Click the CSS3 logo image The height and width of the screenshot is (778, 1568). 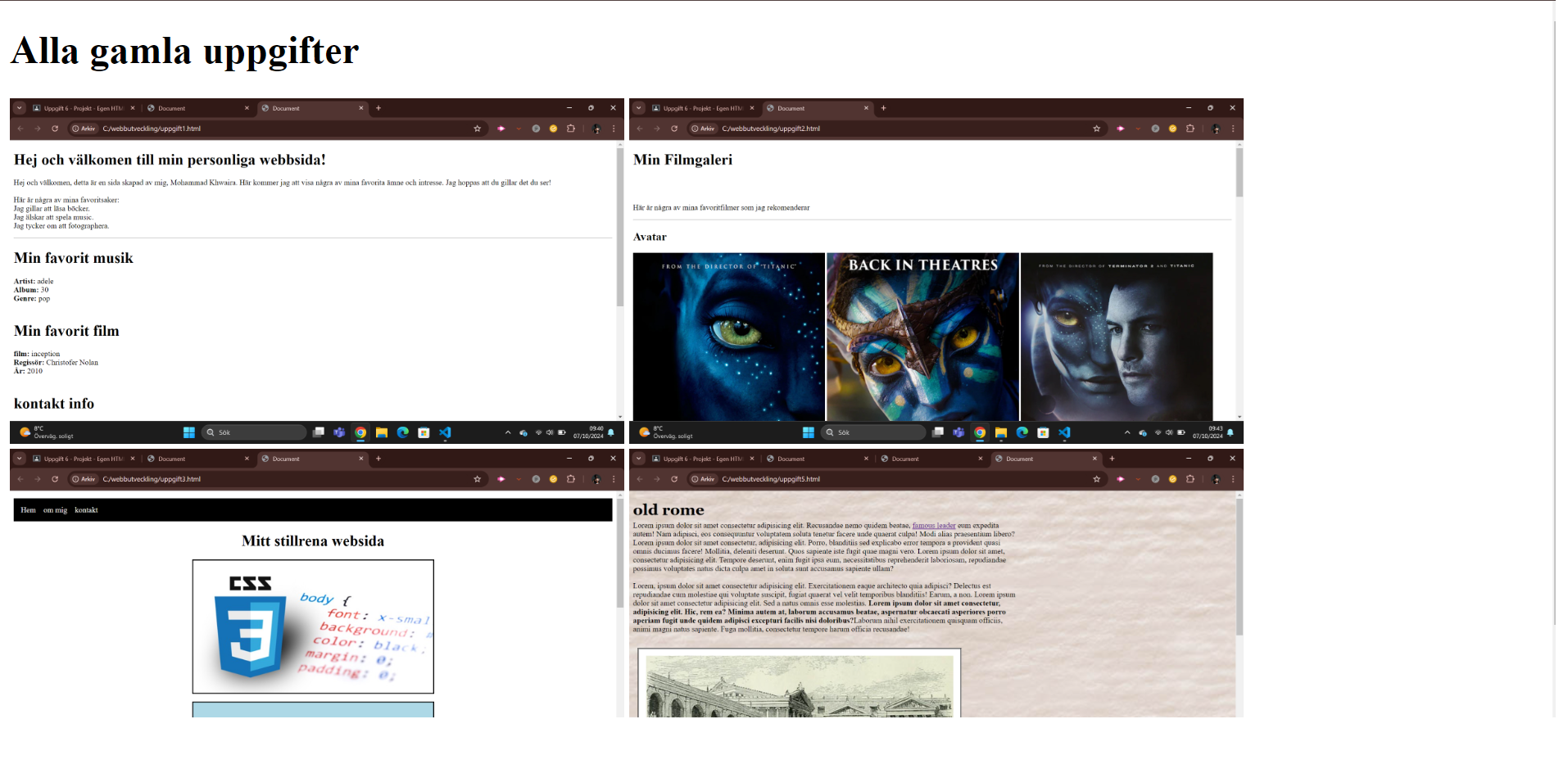tap(313, 626)
